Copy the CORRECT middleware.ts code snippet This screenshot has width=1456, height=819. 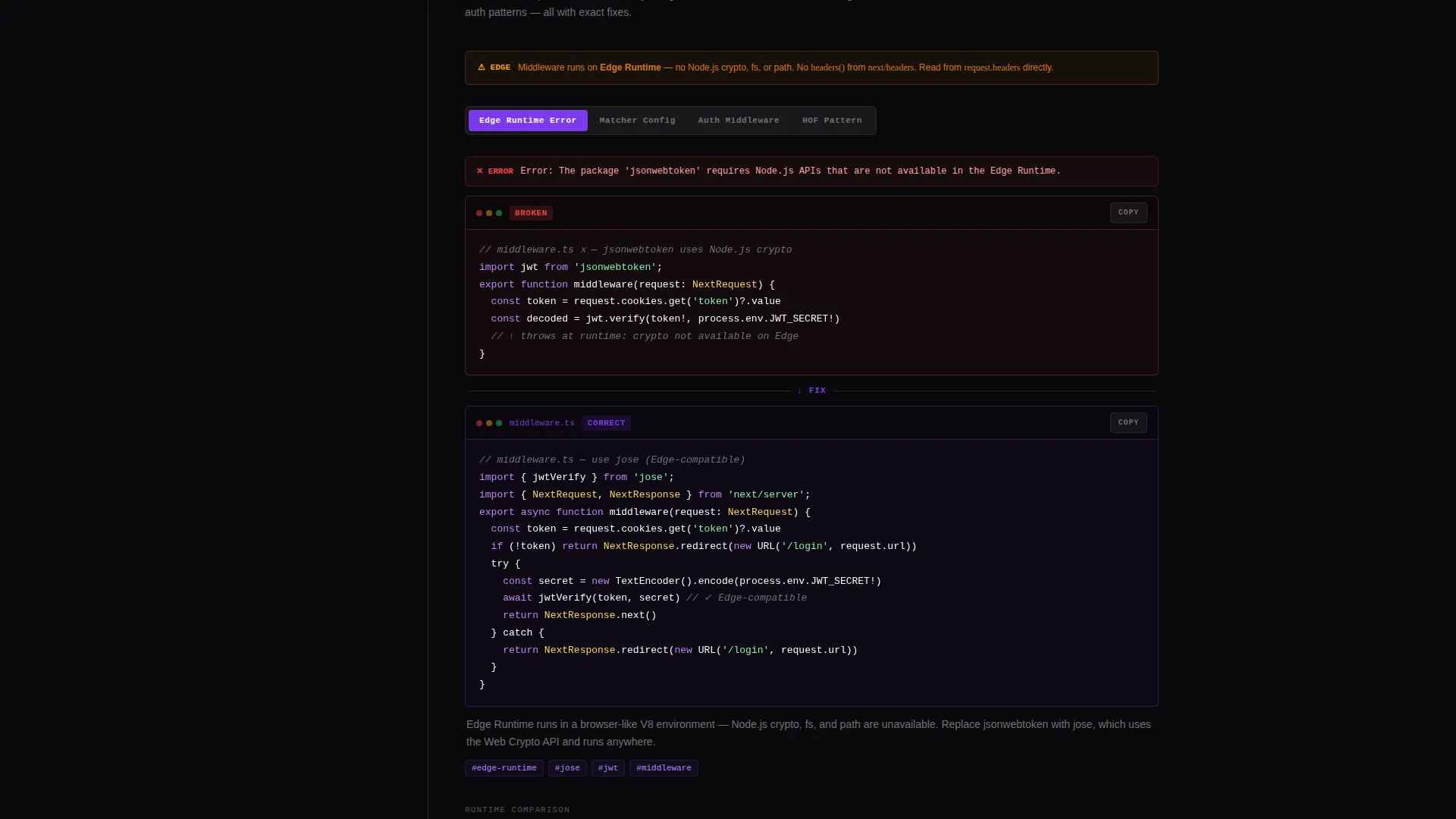(x=1128, y=422)
